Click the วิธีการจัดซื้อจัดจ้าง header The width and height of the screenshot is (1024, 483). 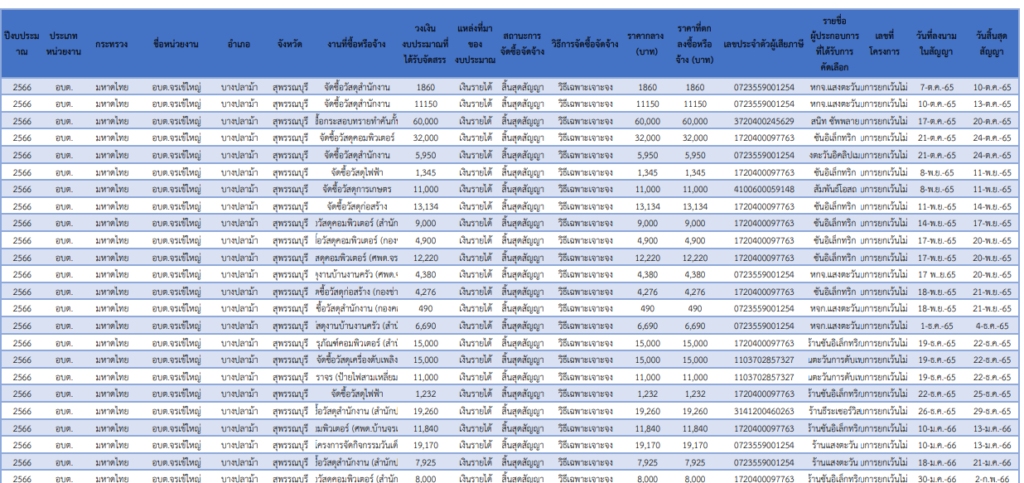tap(585, 44)
